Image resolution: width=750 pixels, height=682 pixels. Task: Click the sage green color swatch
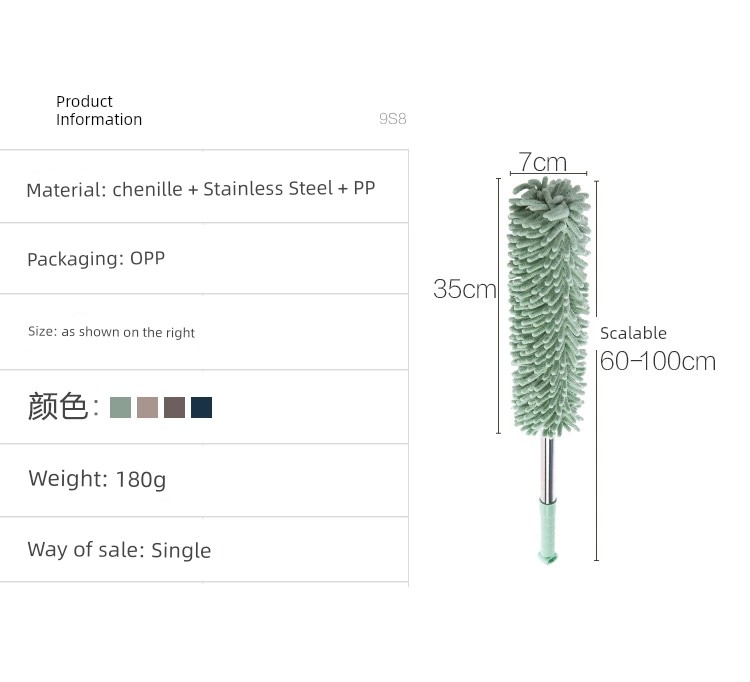coord(120,407)
